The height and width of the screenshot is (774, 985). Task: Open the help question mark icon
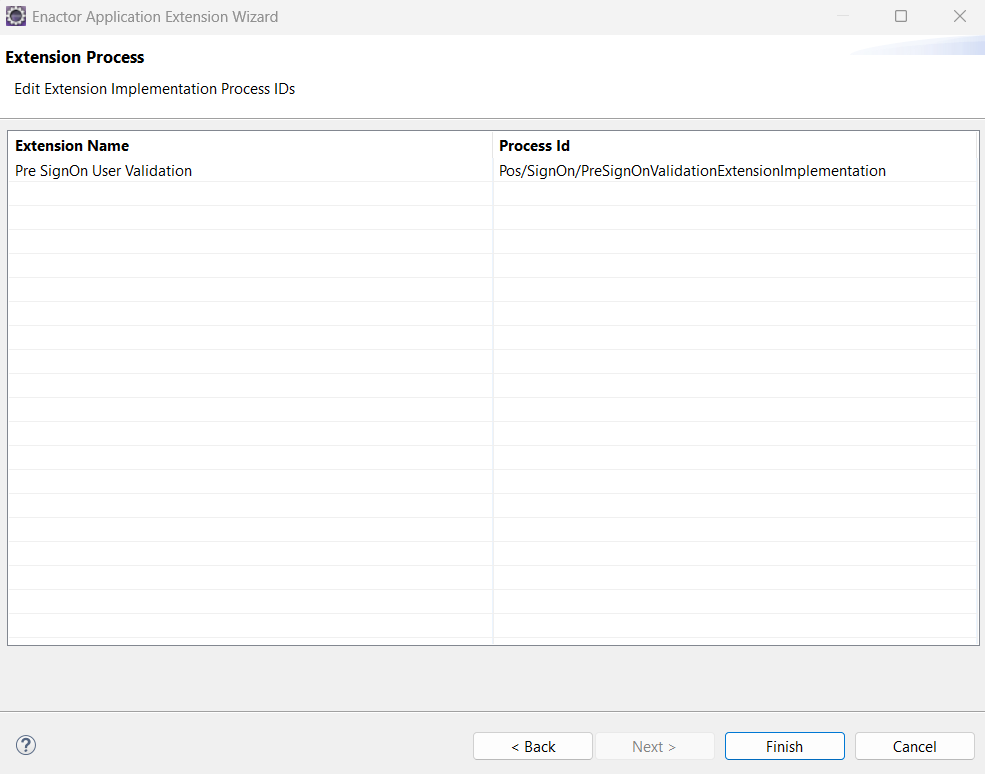(x=25, y=745)
